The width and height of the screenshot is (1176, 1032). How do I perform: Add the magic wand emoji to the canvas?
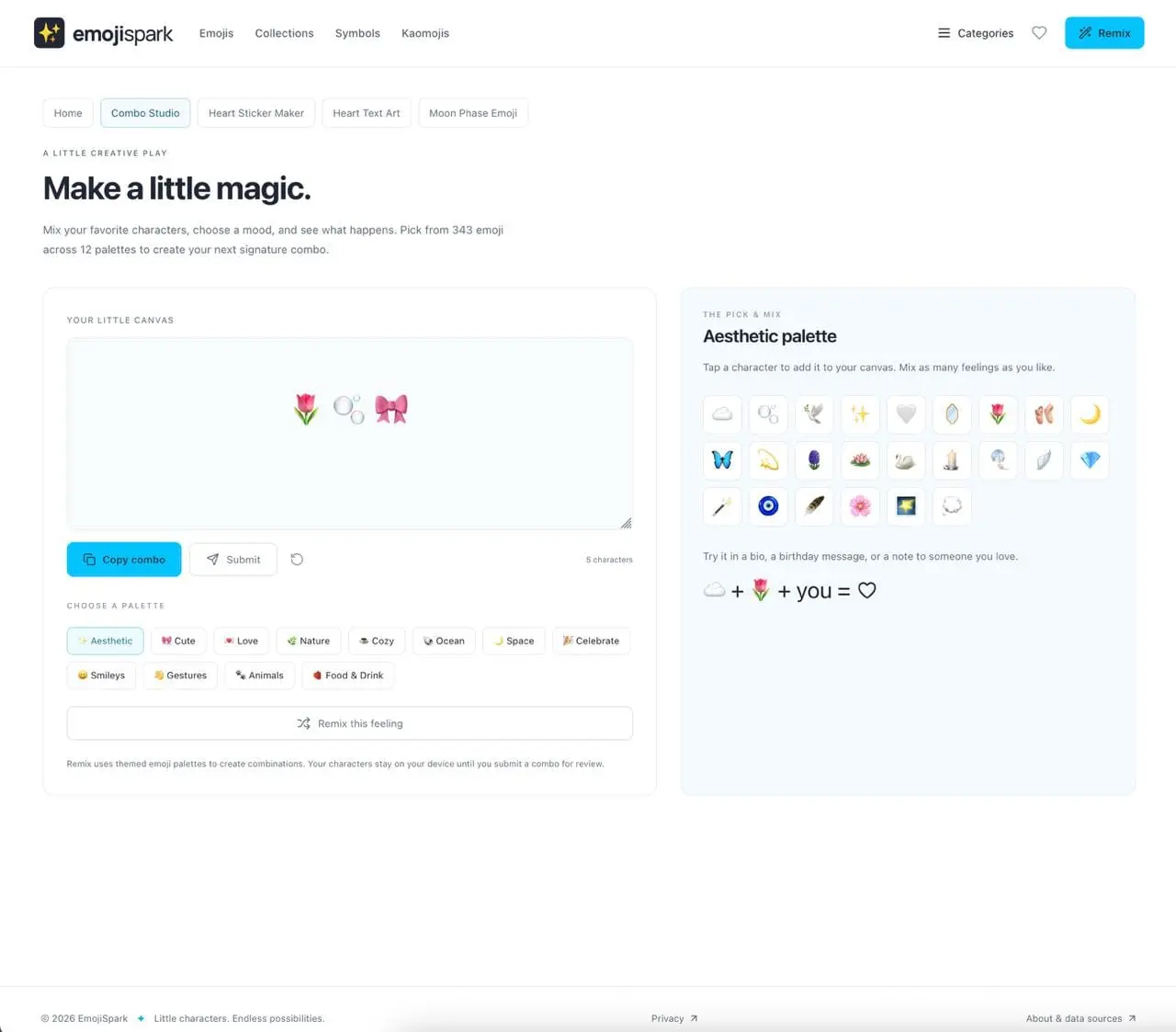(x=722, y=506)
